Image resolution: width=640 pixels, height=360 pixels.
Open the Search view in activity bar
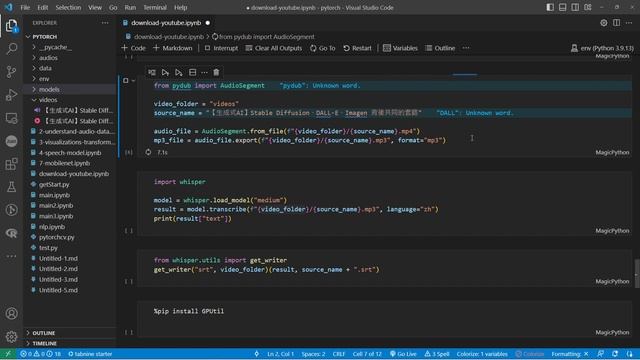point(11,49)
